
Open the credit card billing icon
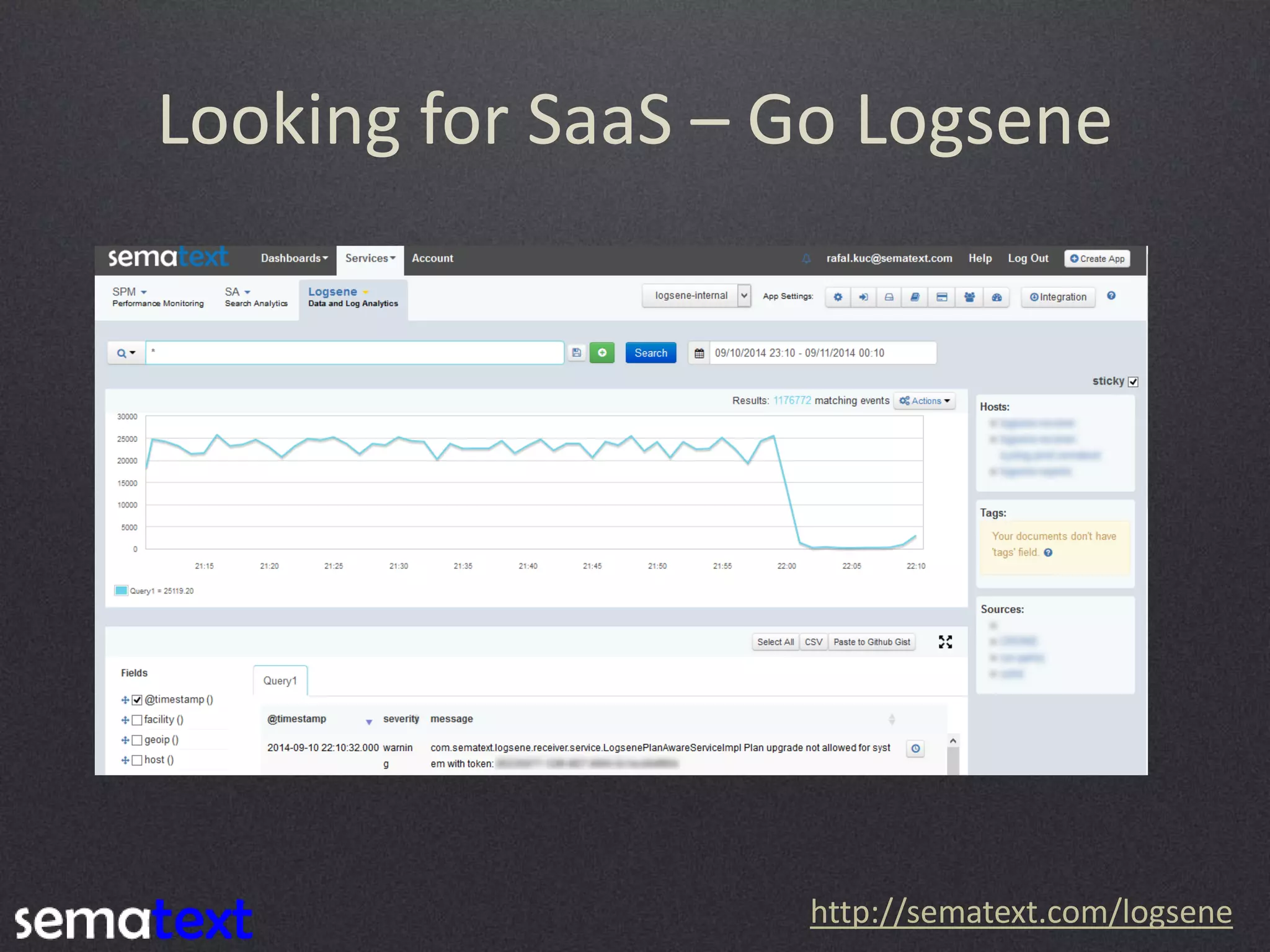941,297
